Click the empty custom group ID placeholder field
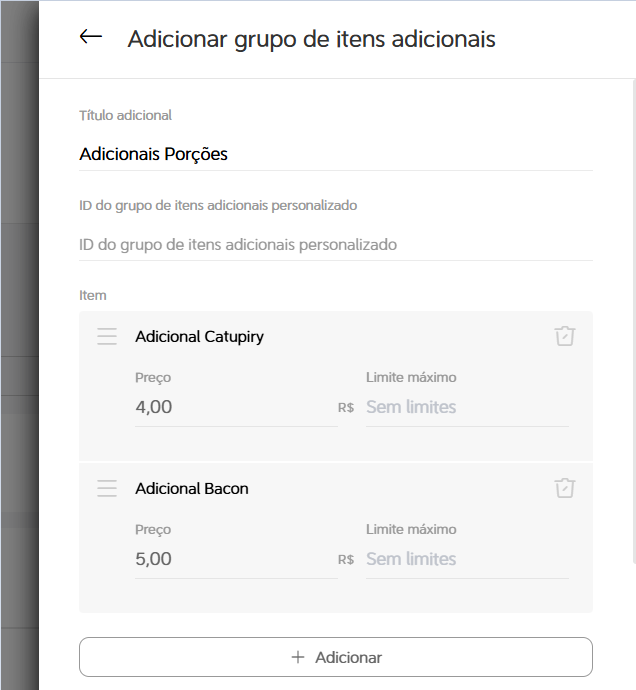This screenshot has height=690, width=636. point(336,245)
